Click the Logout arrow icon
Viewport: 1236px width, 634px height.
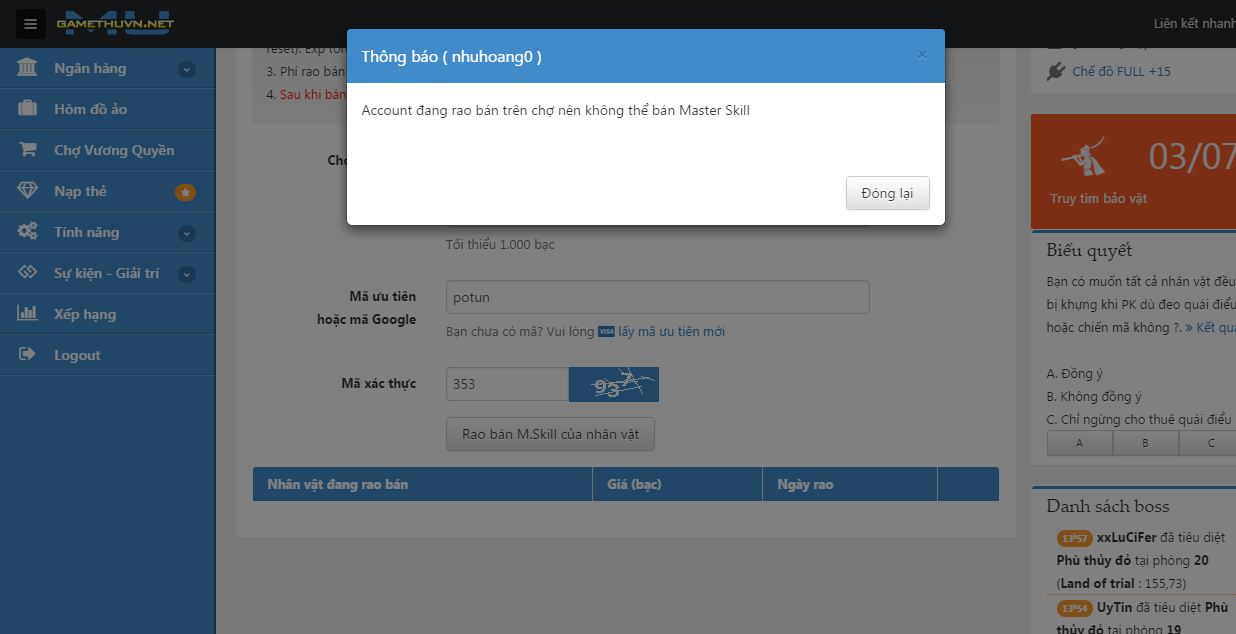[28, 355]
